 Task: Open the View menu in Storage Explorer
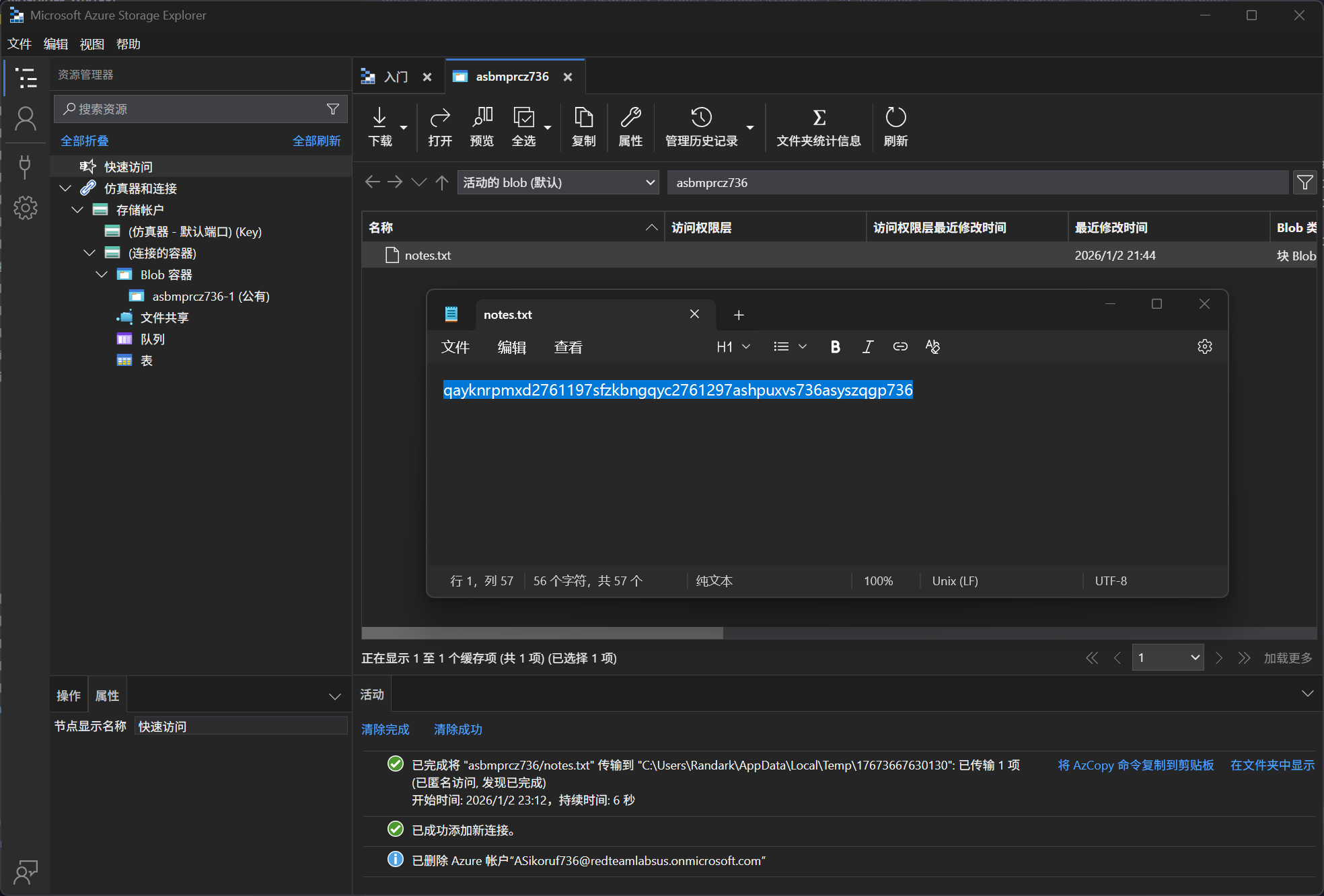(x=91, y=44)
